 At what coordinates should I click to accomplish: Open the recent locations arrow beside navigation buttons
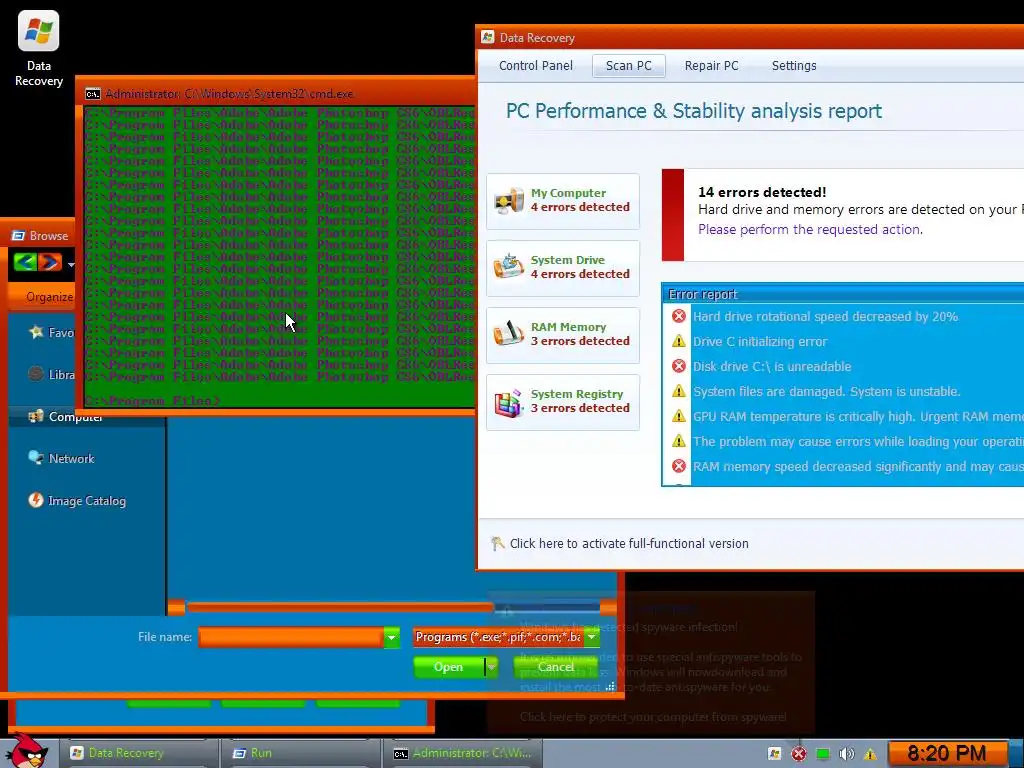point(71,264)
